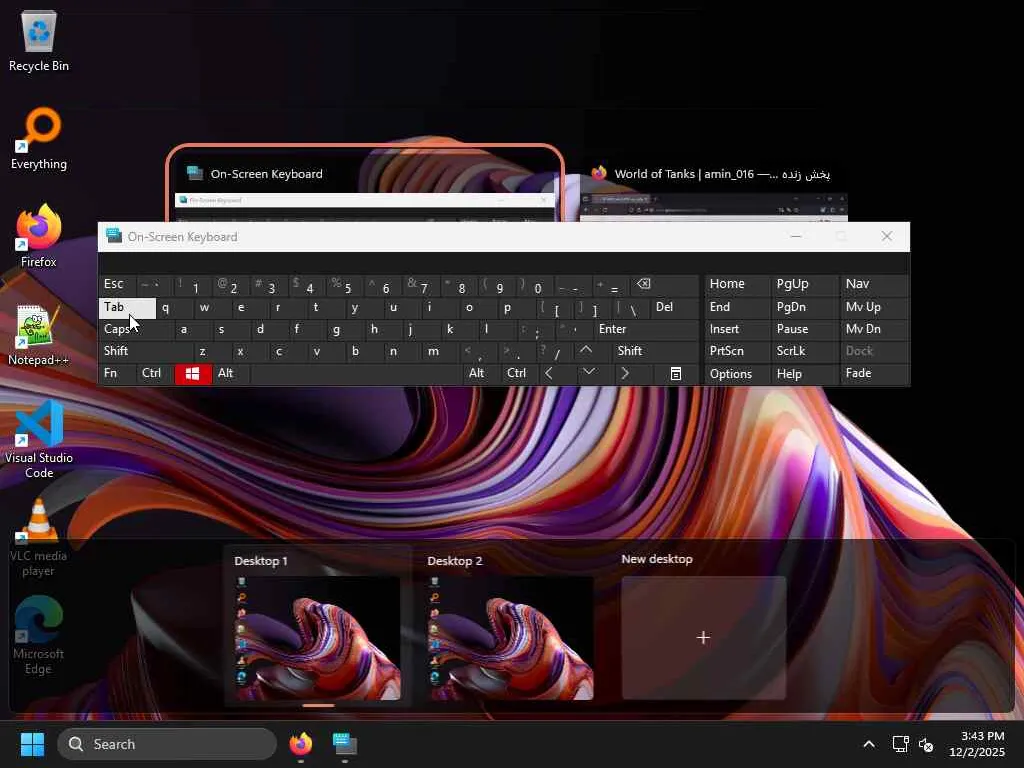
Task: Open the network status tray icon
Action: coord(901,744)
